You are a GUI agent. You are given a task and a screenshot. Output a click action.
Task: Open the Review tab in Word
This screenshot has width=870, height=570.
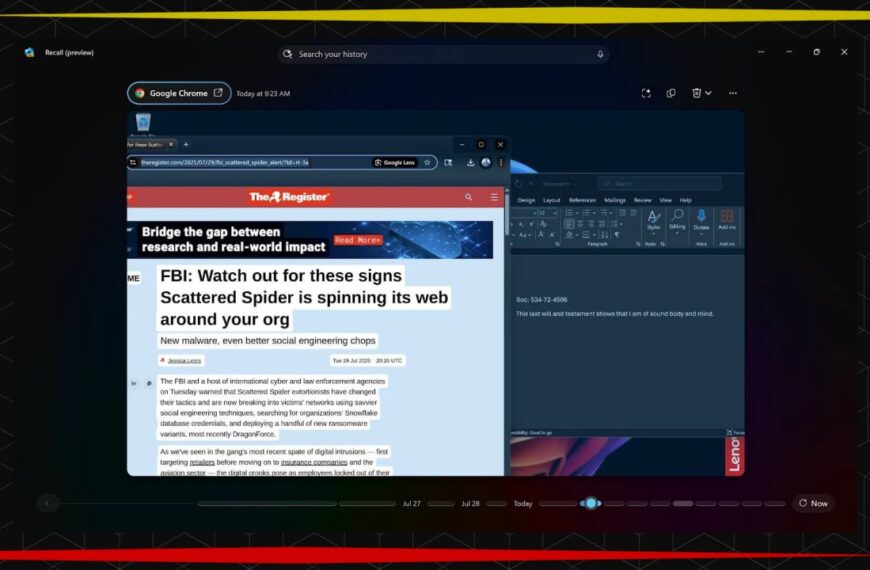(643, 200)
